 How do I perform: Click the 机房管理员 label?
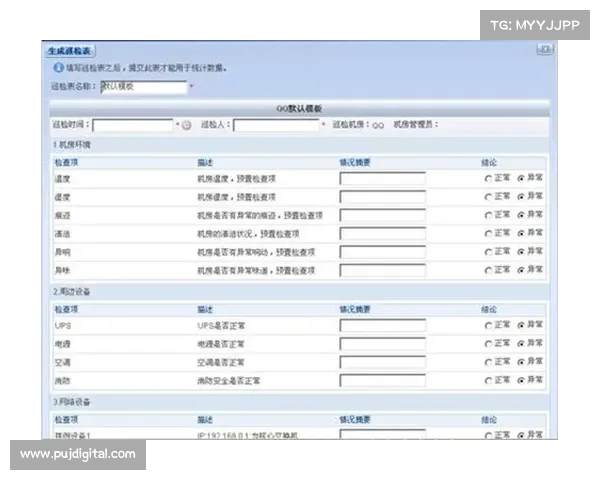click(416, 125)
